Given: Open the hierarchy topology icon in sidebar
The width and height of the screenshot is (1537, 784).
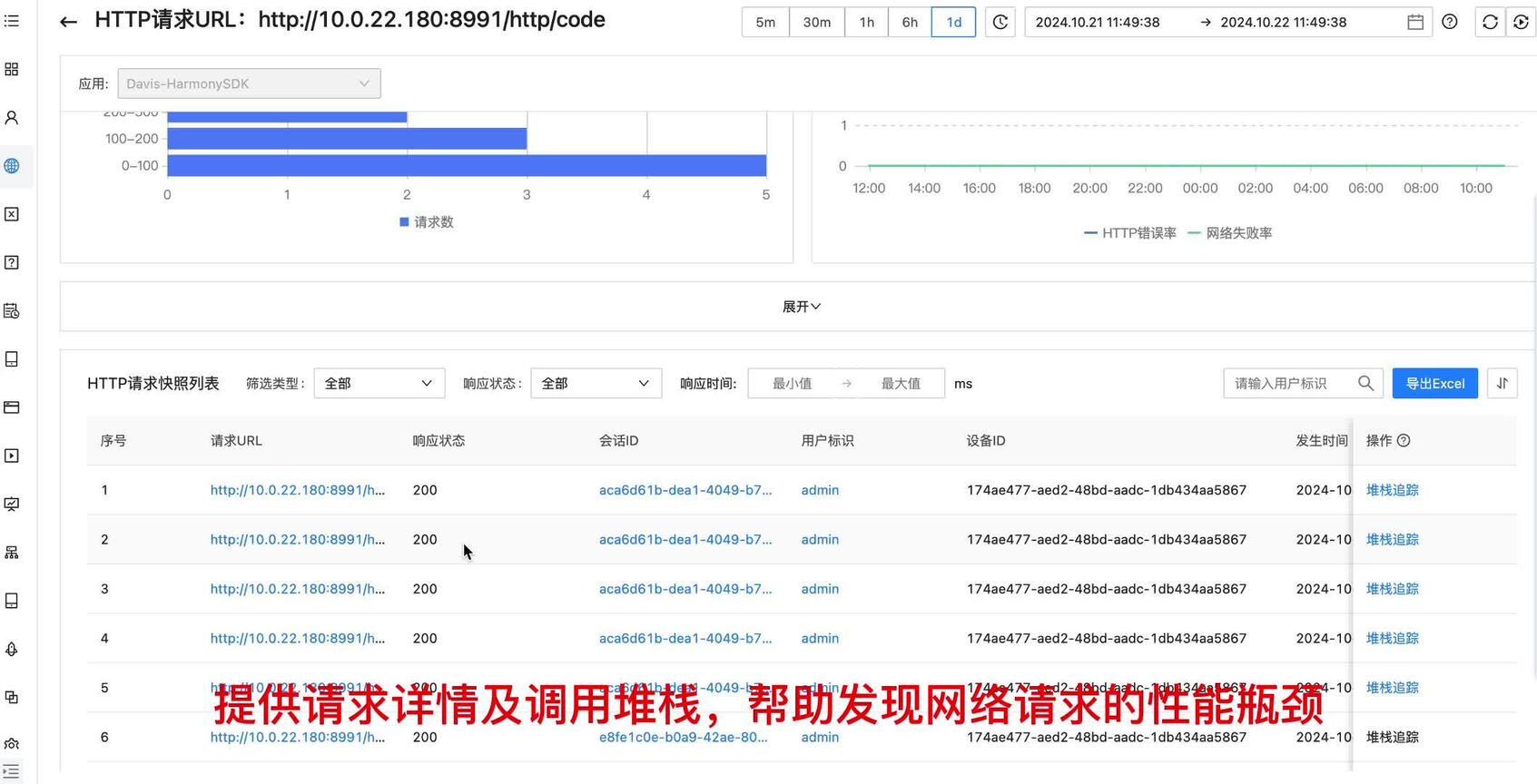Looking at the screenshot, I should tap(12, 553).
